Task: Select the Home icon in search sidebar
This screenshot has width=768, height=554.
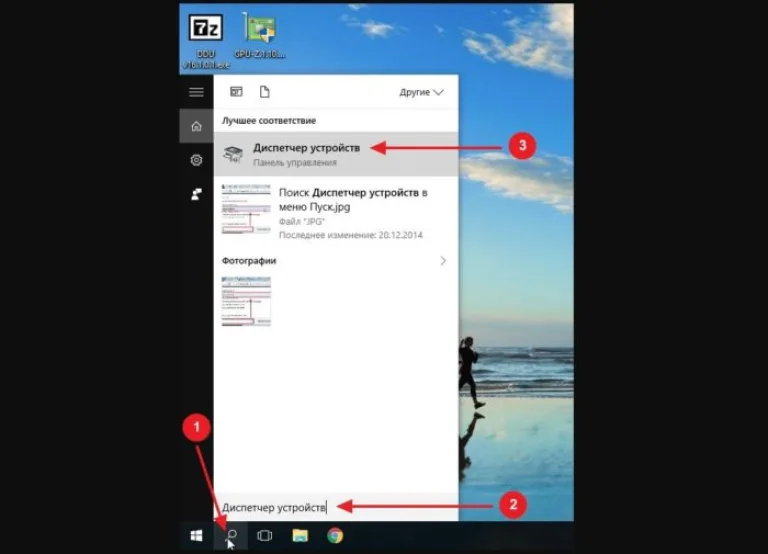Action: point(196,126)
